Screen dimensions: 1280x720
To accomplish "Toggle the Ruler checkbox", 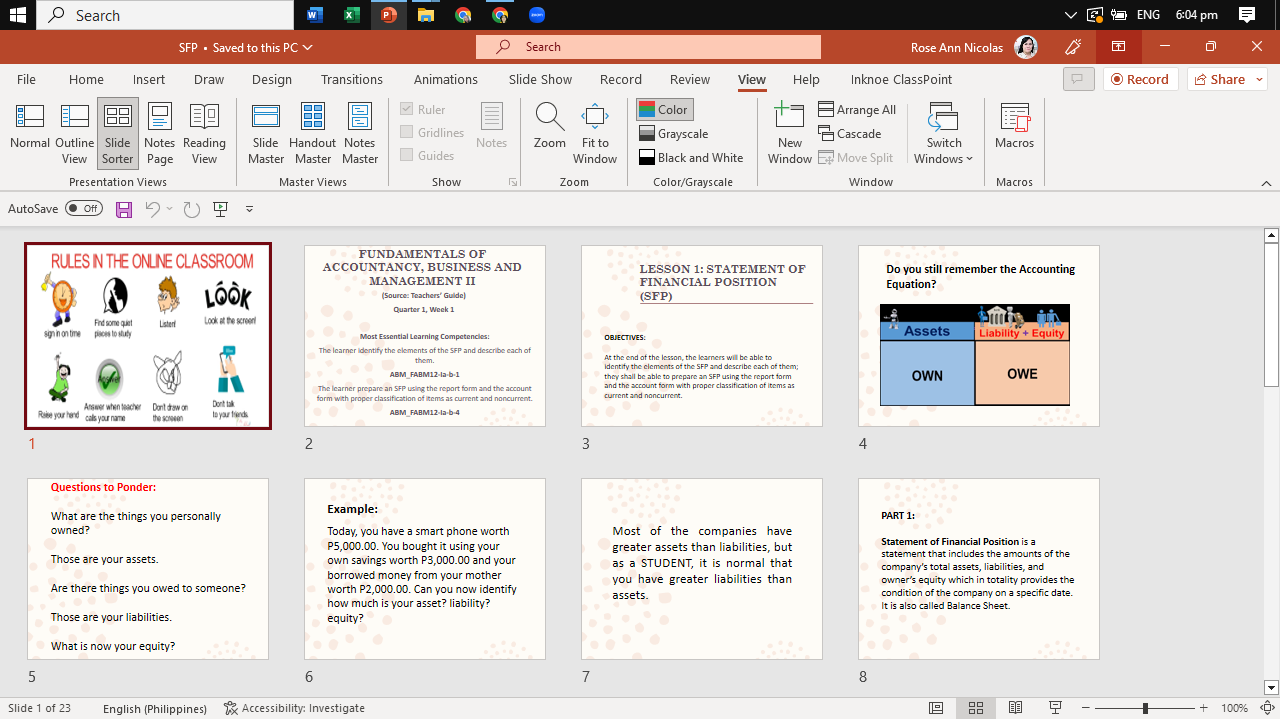I will pyautogui.click(x=423, y=110).
